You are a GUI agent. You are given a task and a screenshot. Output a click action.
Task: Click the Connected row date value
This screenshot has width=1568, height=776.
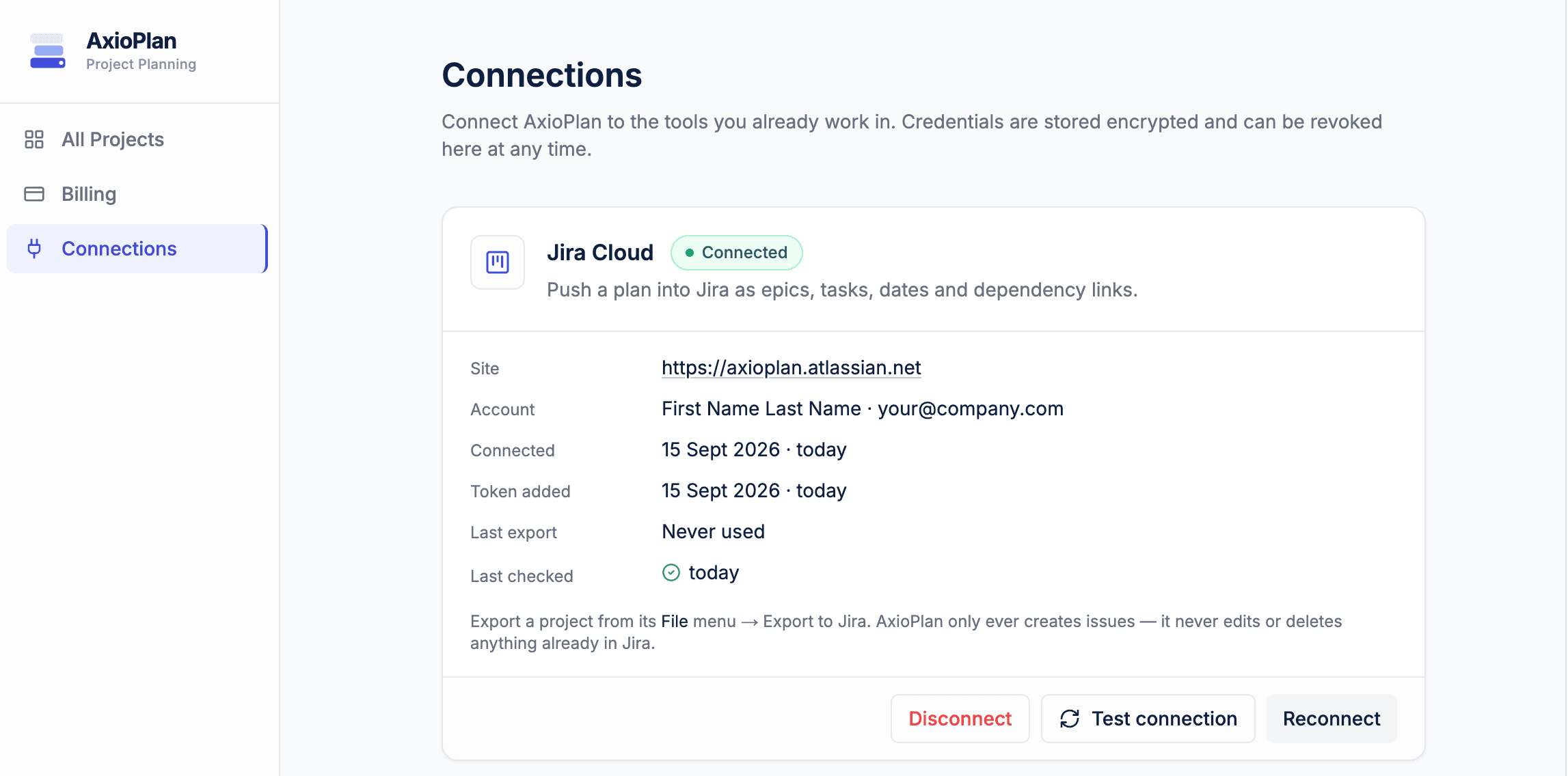(754, 449)
